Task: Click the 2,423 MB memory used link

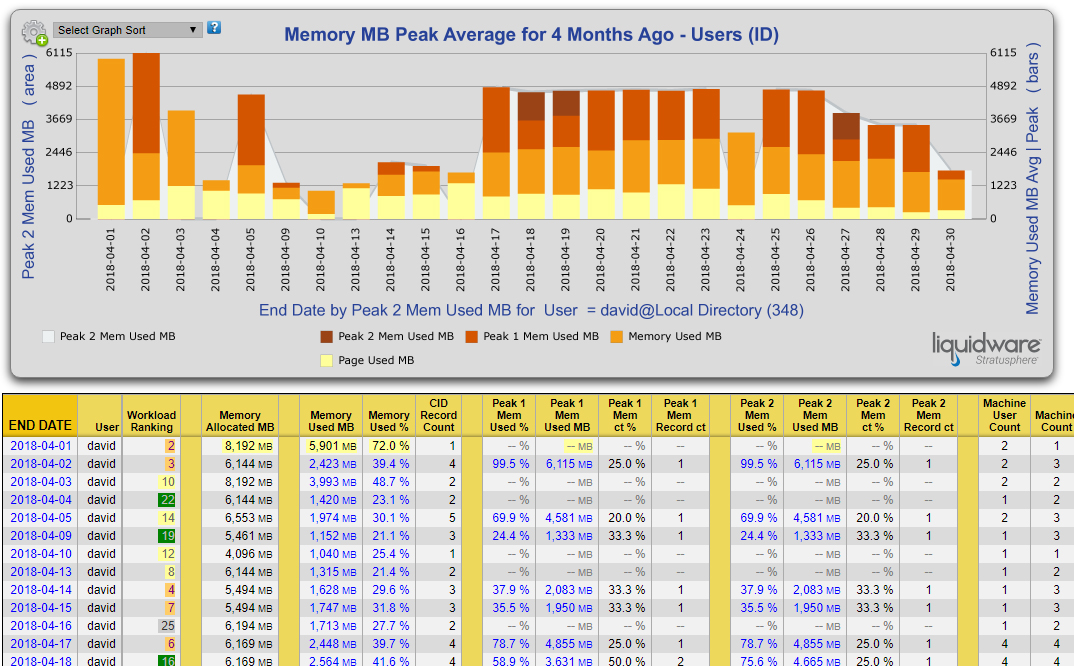Action: pos(332,464)
